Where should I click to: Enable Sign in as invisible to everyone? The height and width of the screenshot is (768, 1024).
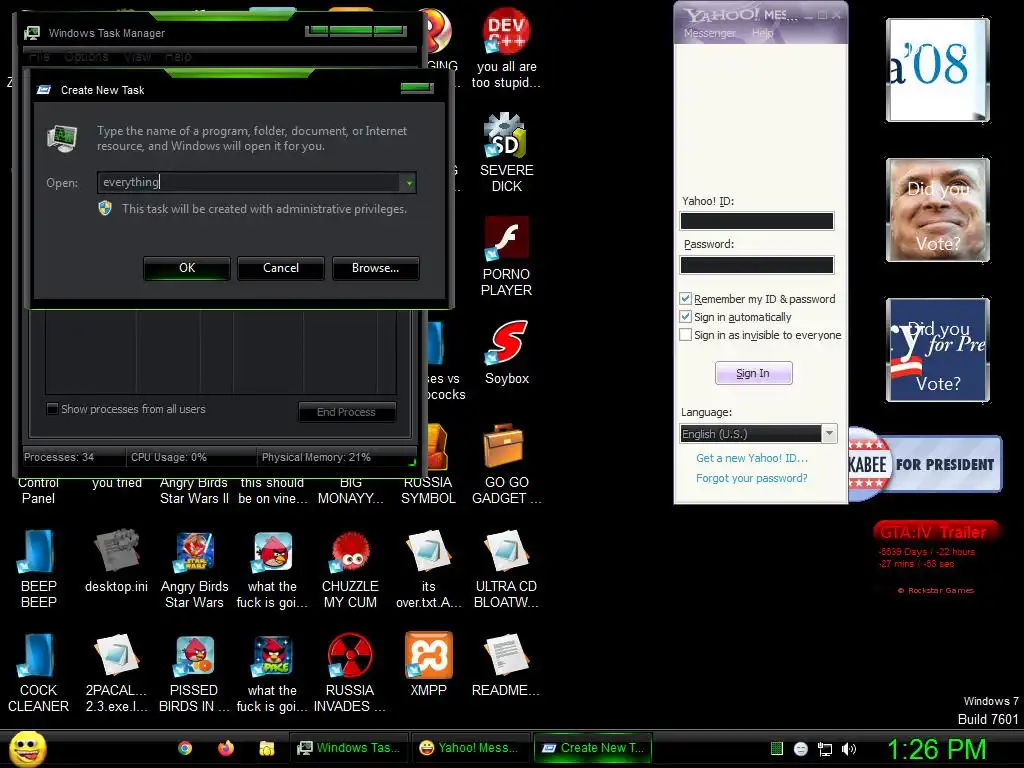(x=685, y=335)
